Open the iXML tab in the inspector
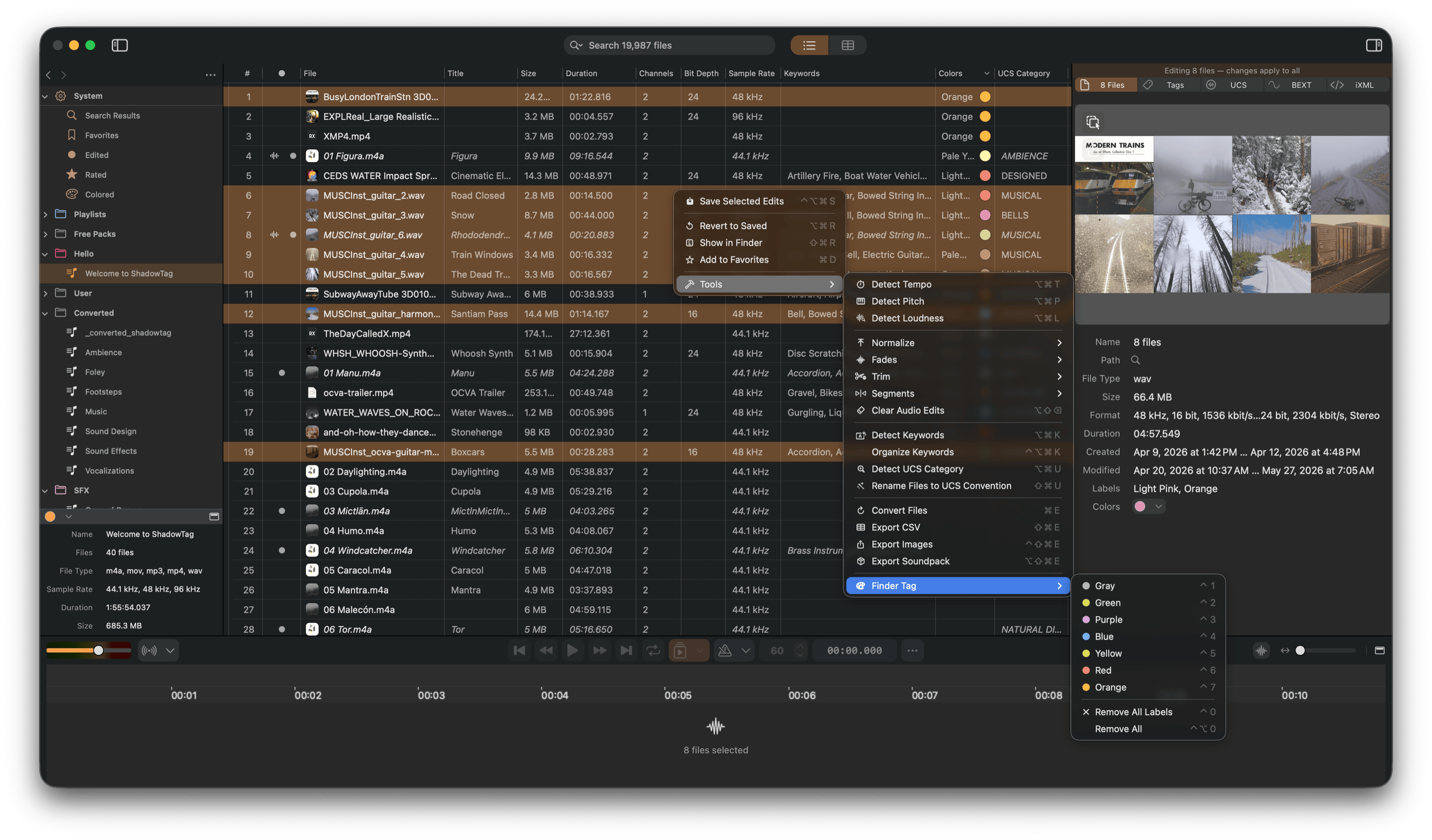Viewport: 1432px width, 840px height. click(1358, 85)
